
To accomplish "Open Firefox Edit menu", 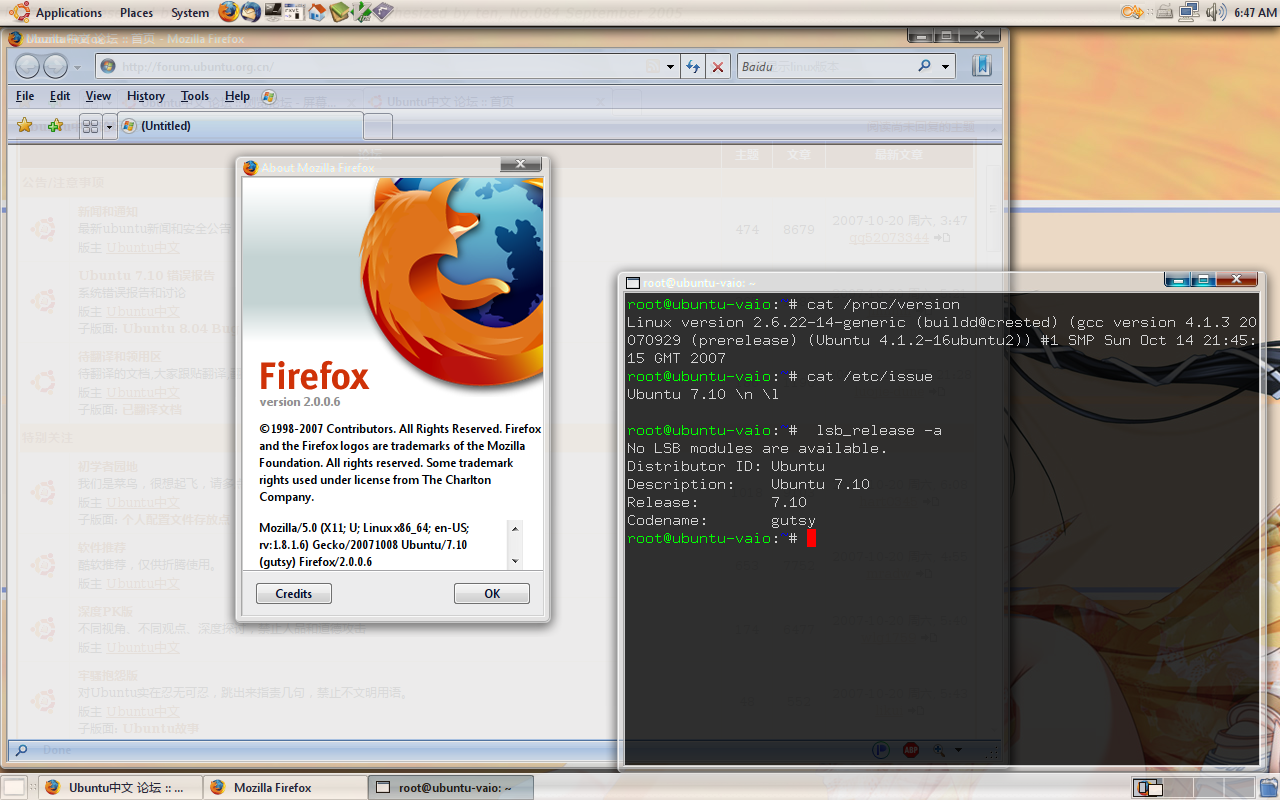I will click(60, 96).
